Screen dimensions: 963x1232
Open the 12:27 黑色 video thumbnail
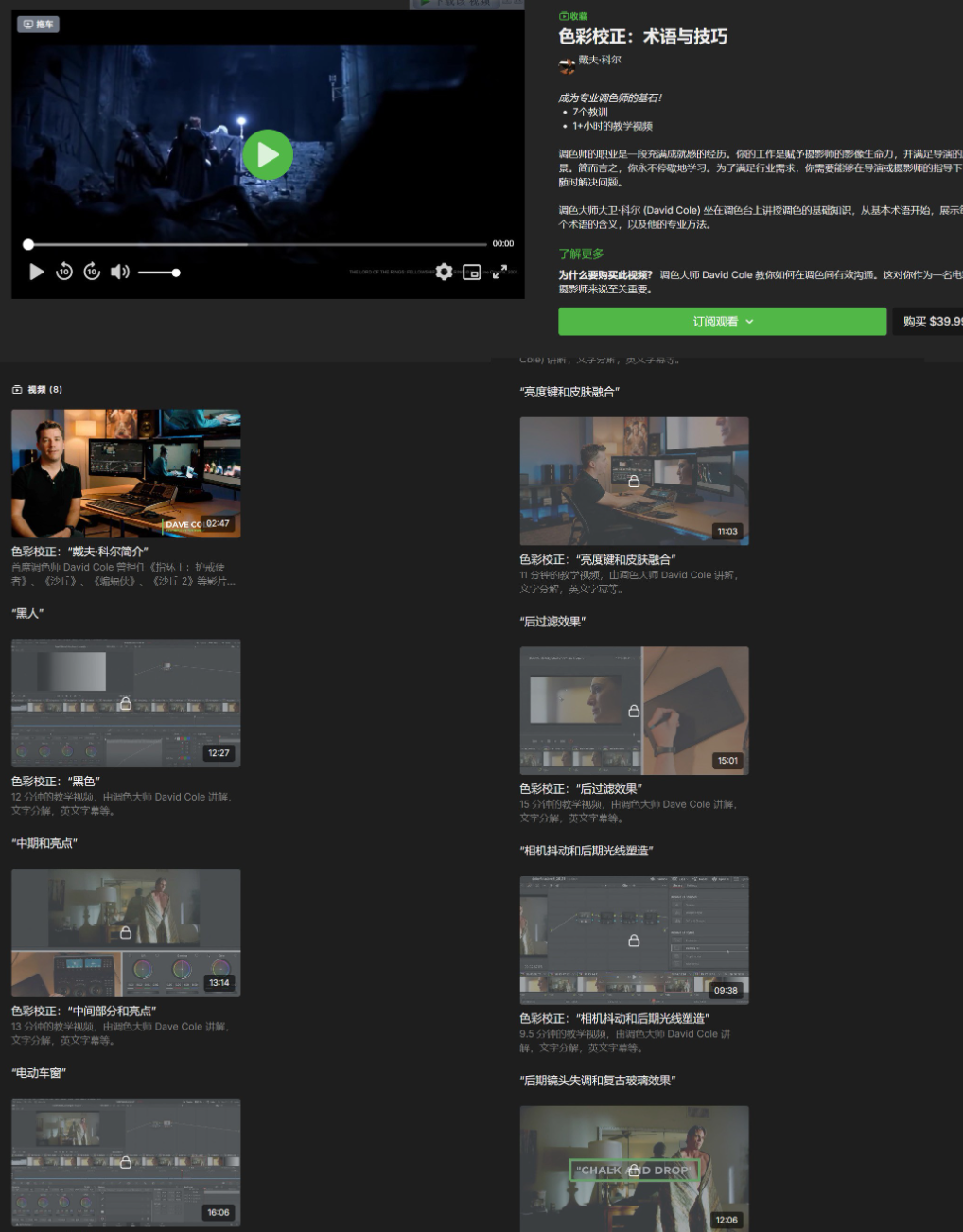[x=126, y=703]
